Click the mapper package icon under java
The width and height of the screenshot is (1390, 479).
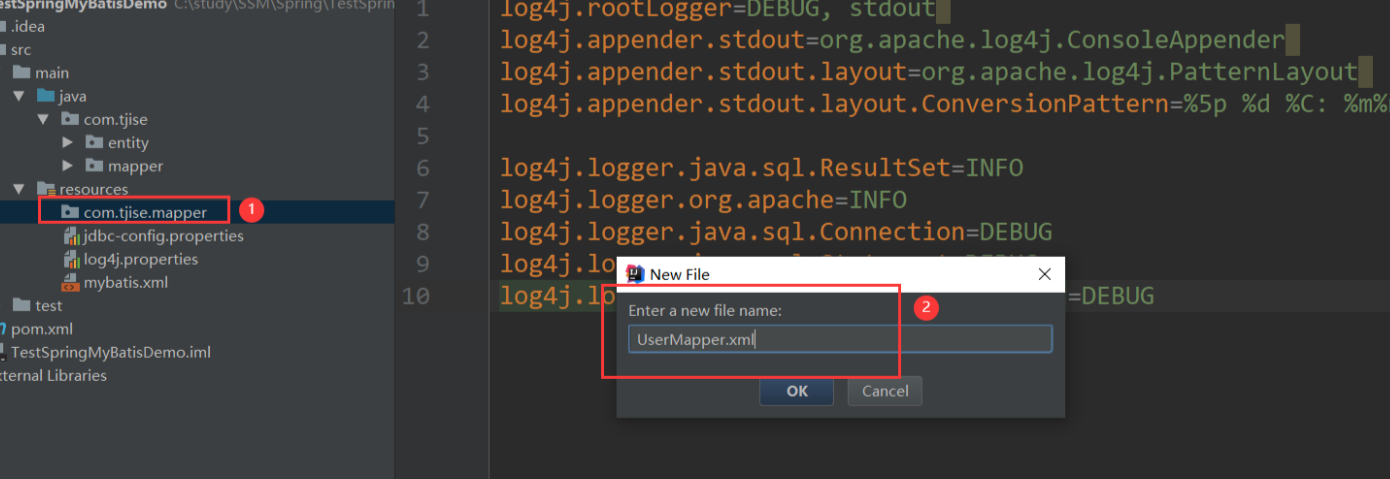tap(94, 166)
